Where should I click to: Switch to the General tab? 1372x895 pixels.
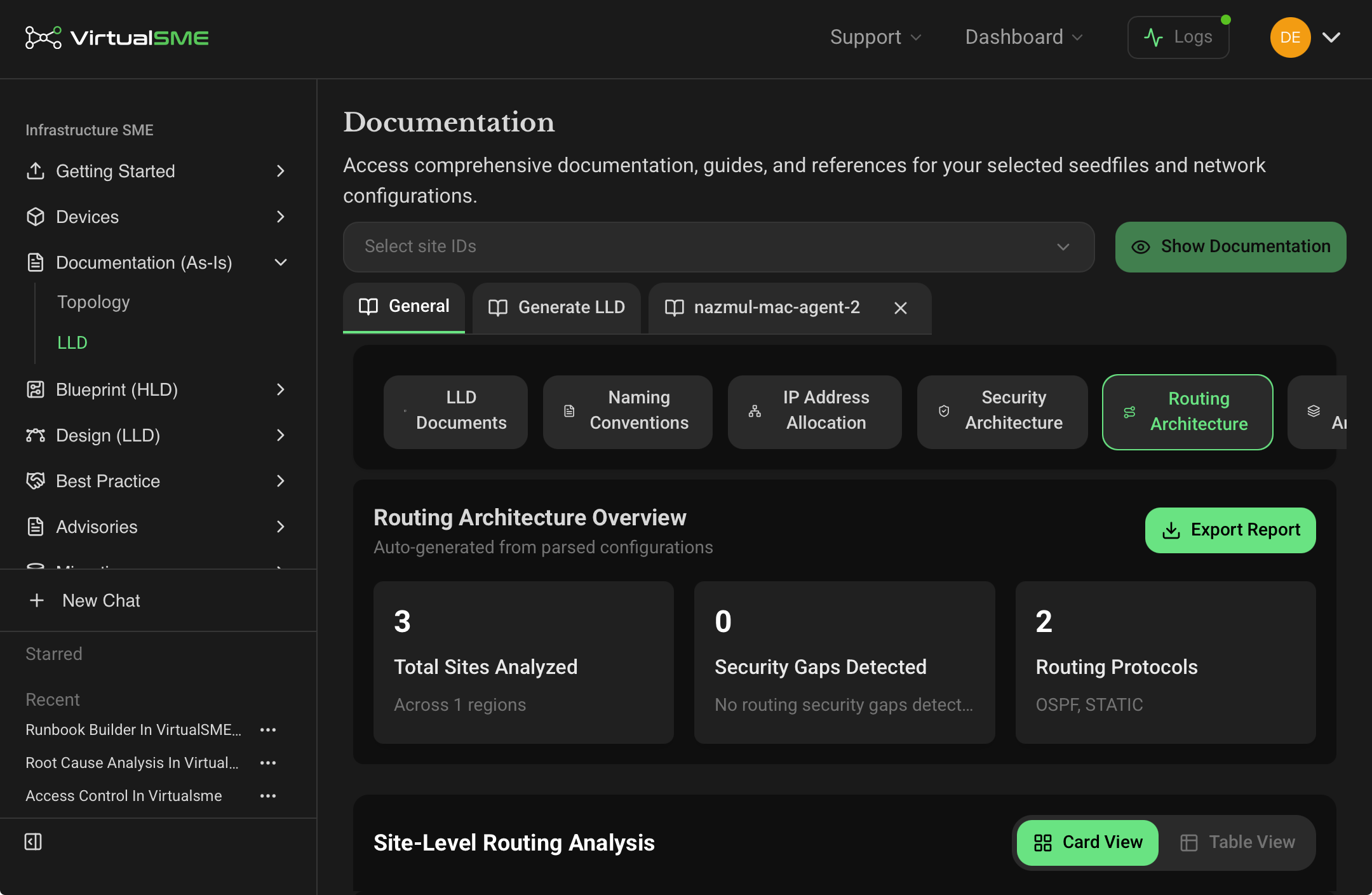[404, 307]
